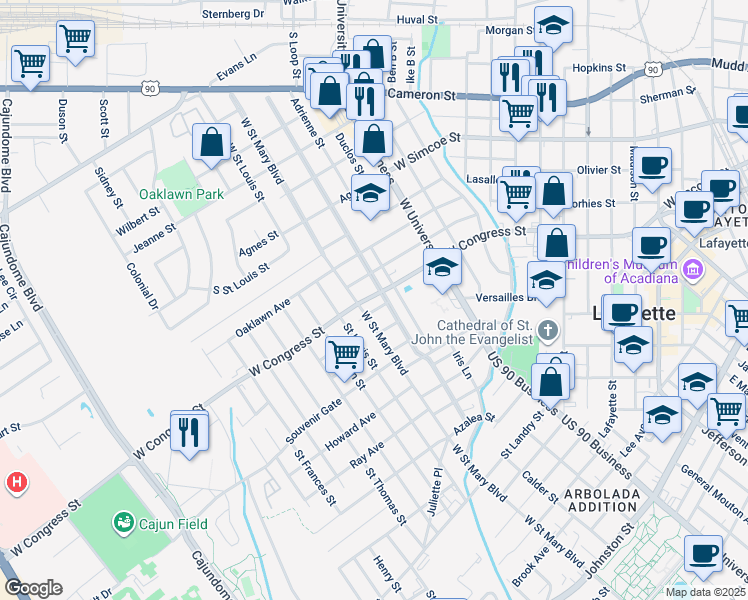Click the Agnes St label
This screenshot has height=600, width=748.
coord(259,243)
